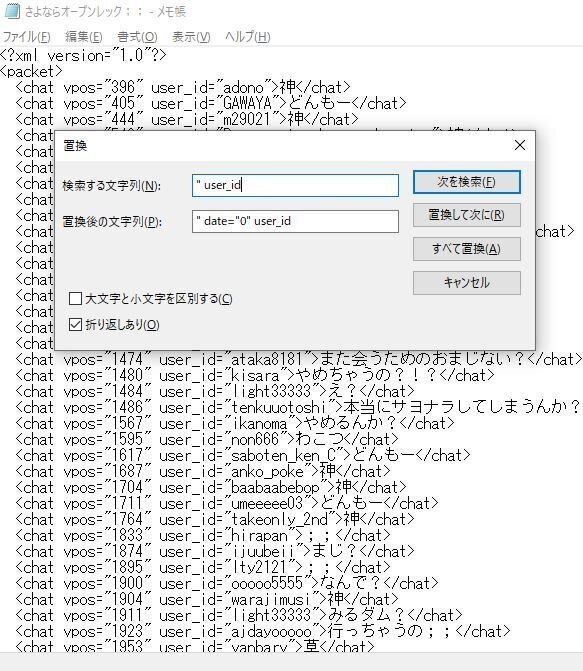Click the line with user_id="baabaabebop"
Image resolution: width=583 pixels, height=671 pixels.
pyautogui.click(x=211, y=487)
